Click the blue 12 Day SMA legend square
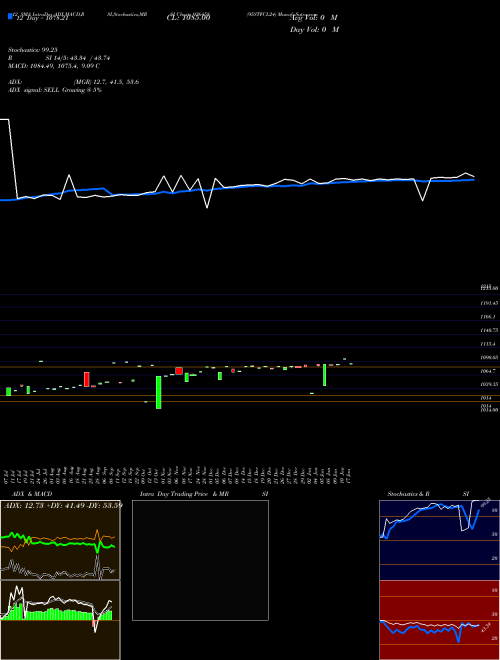500x660 pixels. pos(11,17)
